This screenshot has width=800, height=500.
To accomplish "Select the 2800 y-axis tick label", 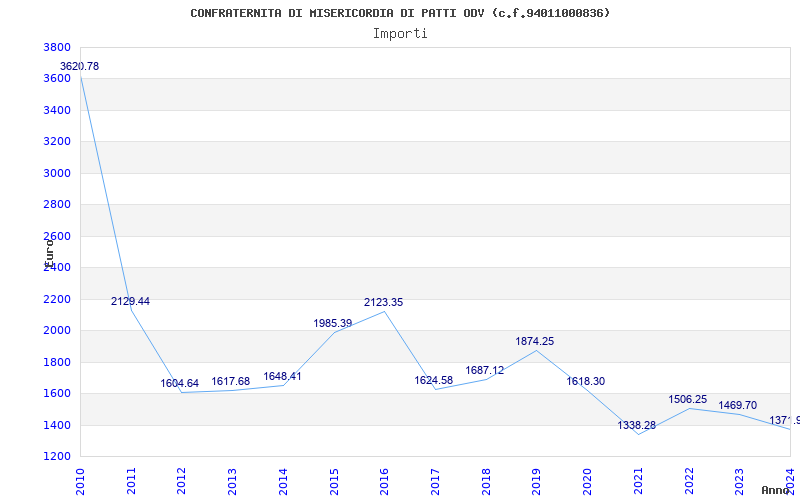I will 57,205.
